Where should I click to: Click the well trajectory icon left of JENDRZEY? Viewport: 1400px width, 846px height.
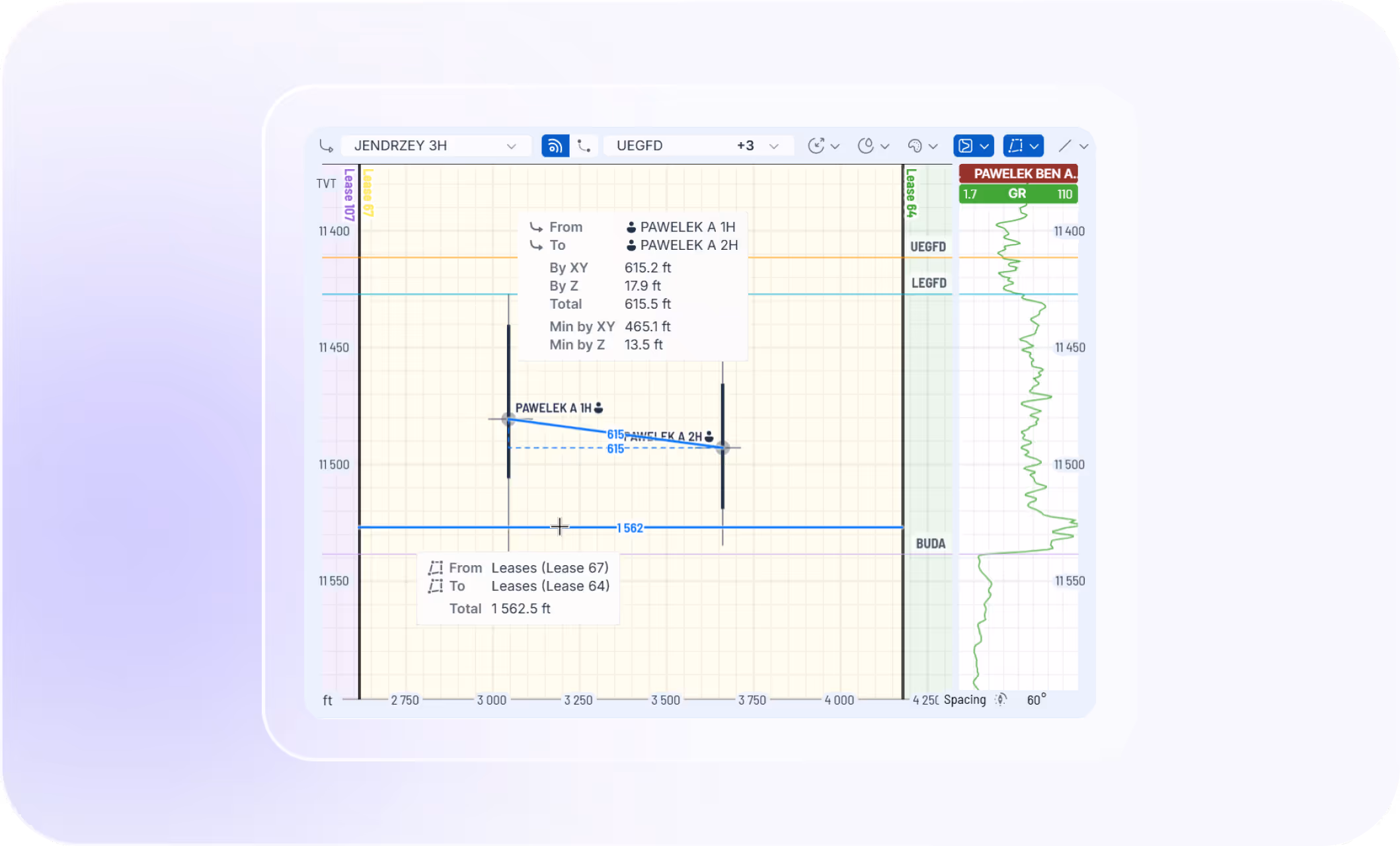point(327,145)
